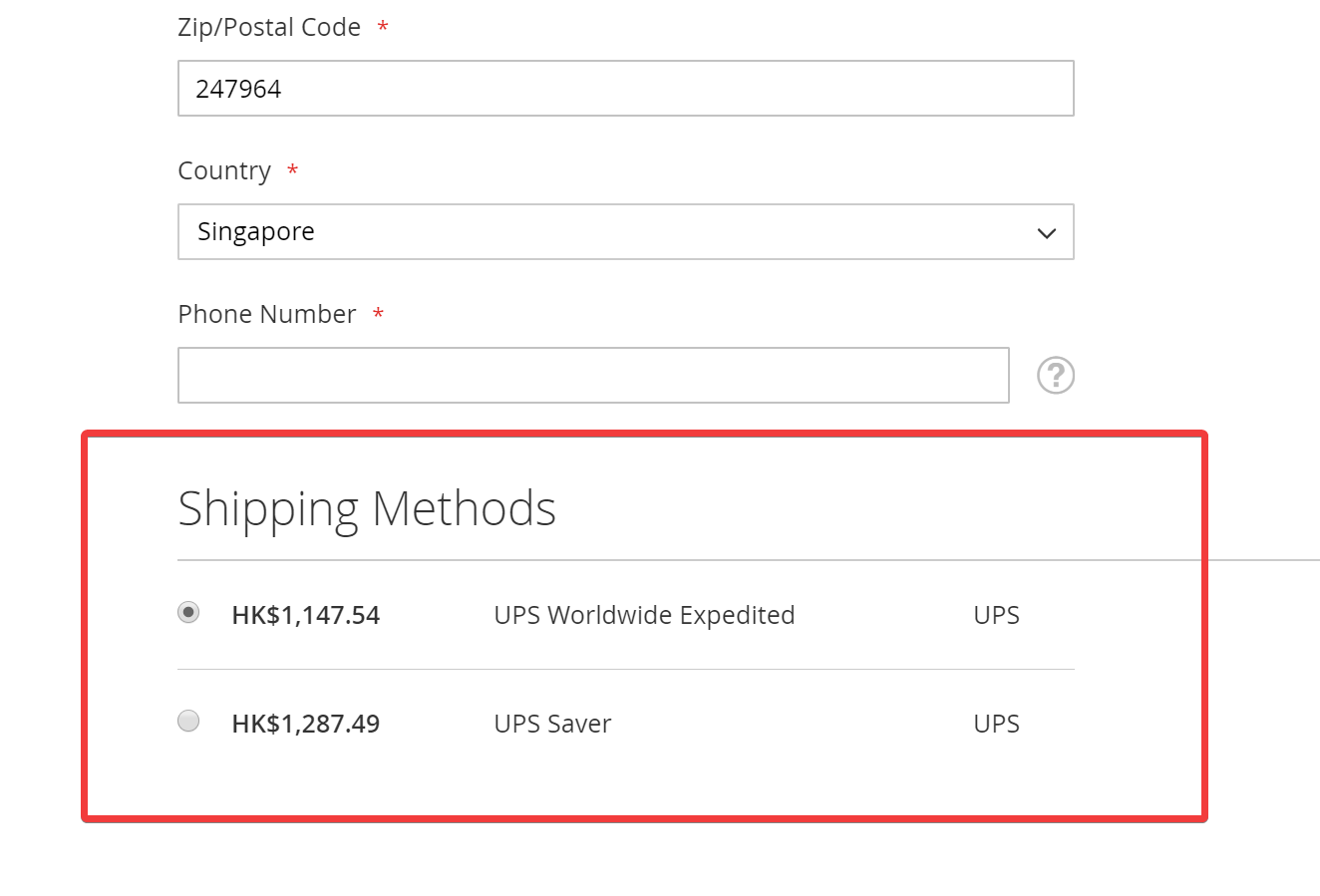Click the UPS Worldwide Expedited label text
1320x896 pixels.
click(644, 615)
